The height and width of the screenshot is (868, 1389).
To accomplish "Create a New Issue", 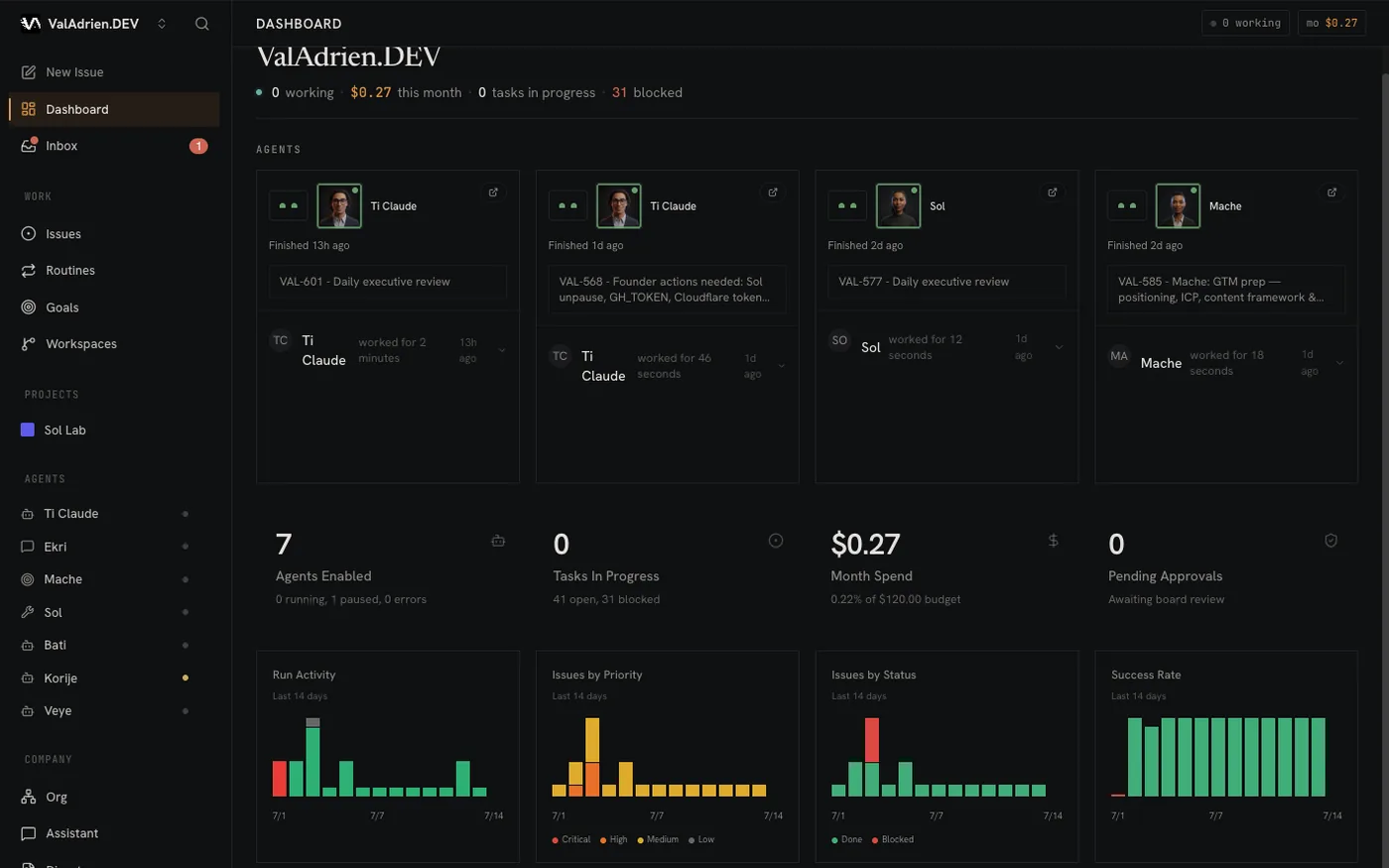I will 114,72.
